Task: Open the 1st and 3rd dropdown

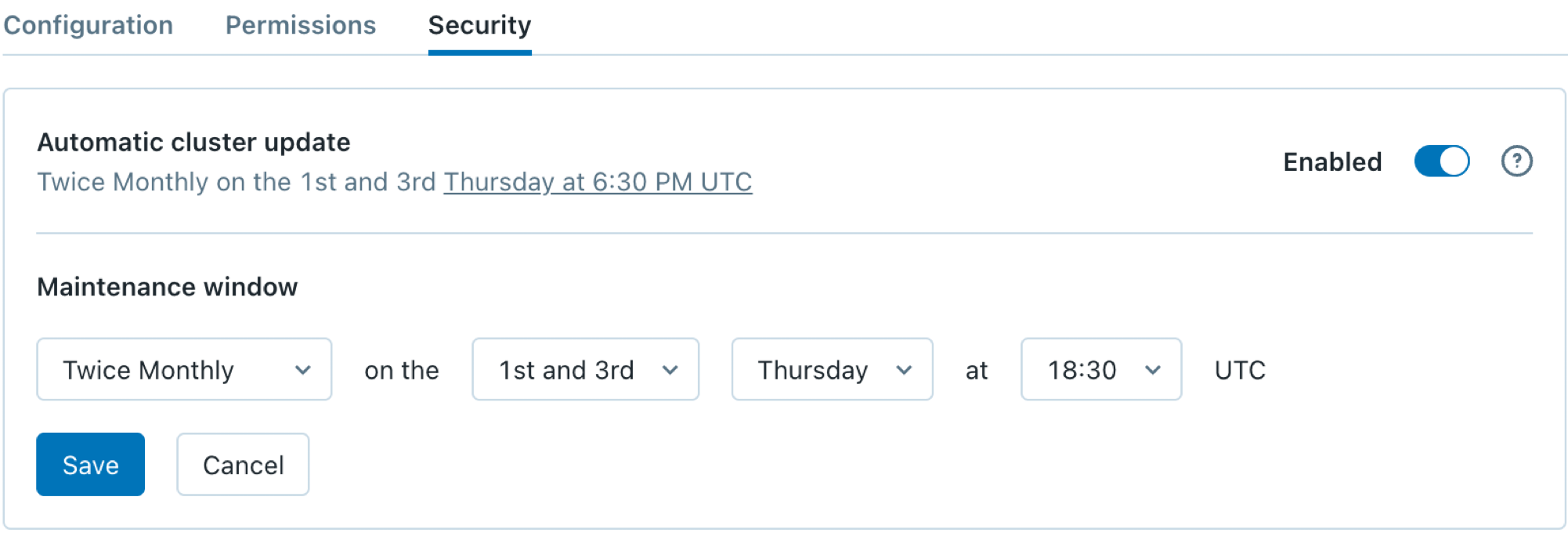Action: [x=584, y=369]
